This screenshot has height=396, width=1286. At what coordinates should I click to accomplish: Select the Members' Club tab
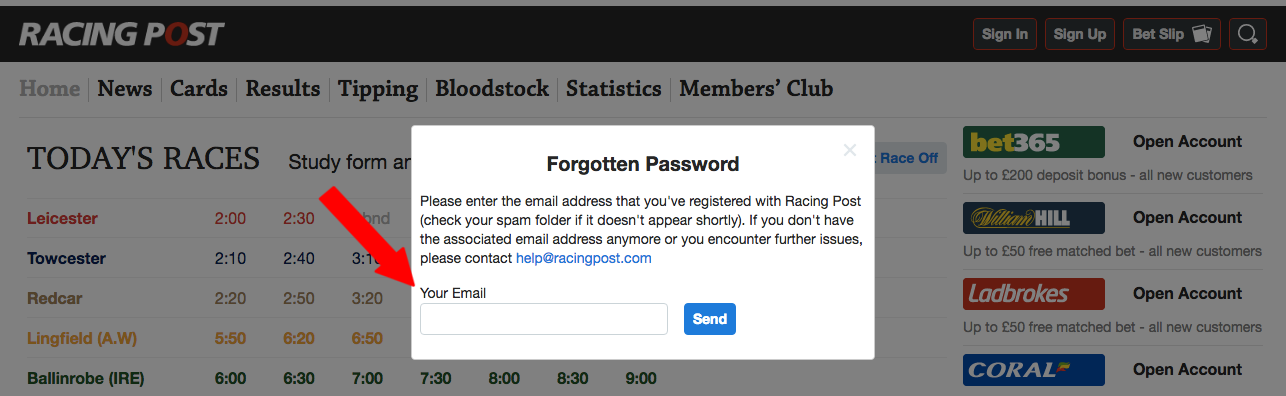point(756,88)
